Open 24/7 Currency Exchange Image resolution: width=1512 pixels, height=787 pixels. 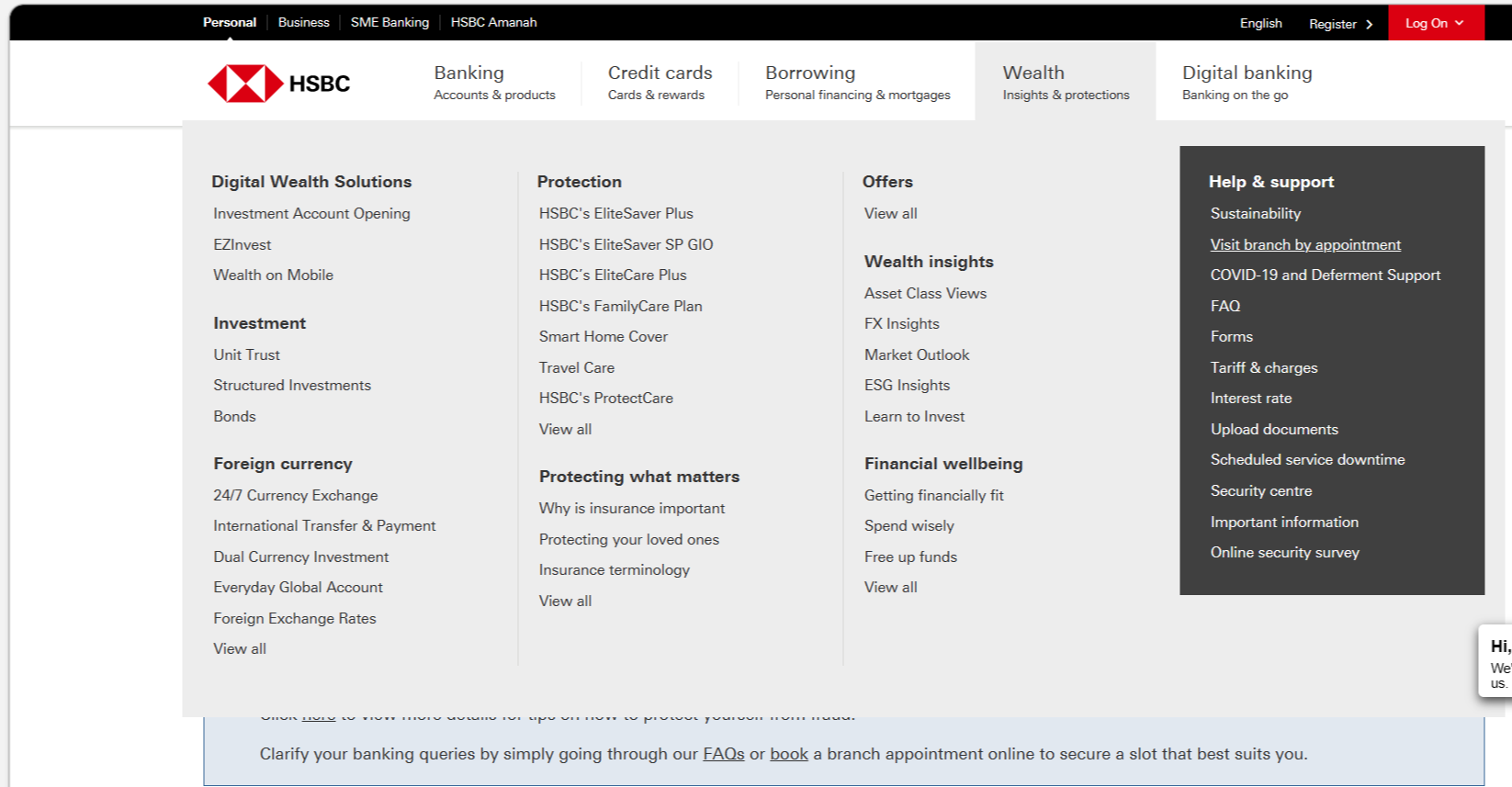point(295,495)
